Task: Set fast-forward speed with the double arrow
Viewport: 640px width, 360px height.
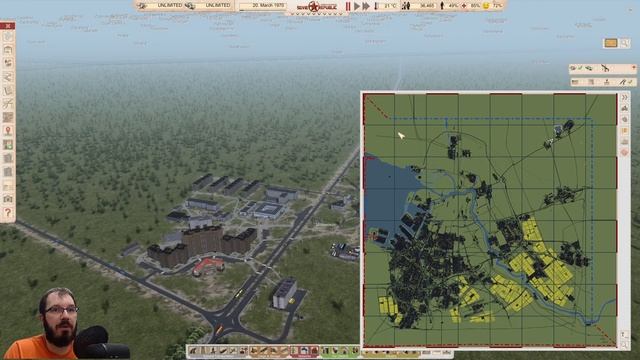Action: pyautogui.click(x=366, y=6)
